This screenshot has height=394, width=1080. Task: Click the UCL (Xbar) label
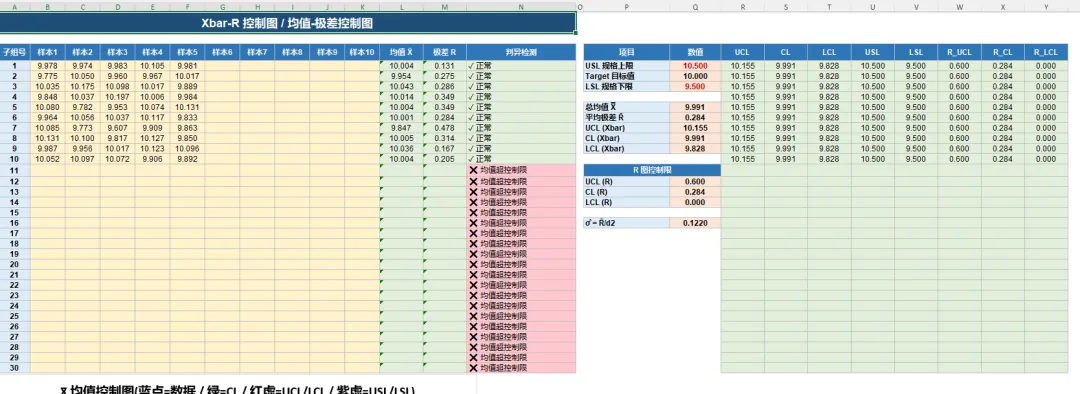626,128
